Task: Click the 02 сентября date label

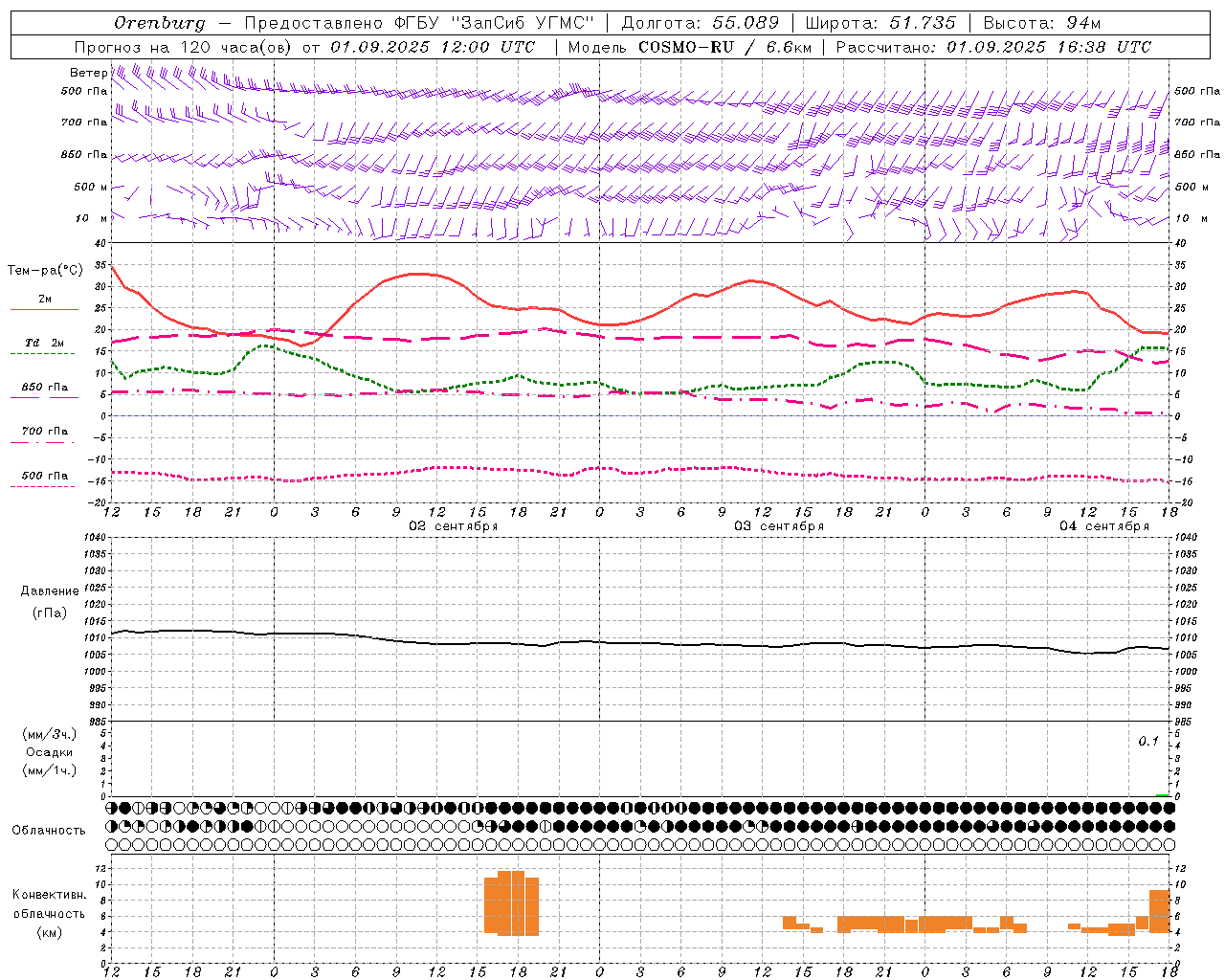Action: pyautogui.click(x=454, y=525)
